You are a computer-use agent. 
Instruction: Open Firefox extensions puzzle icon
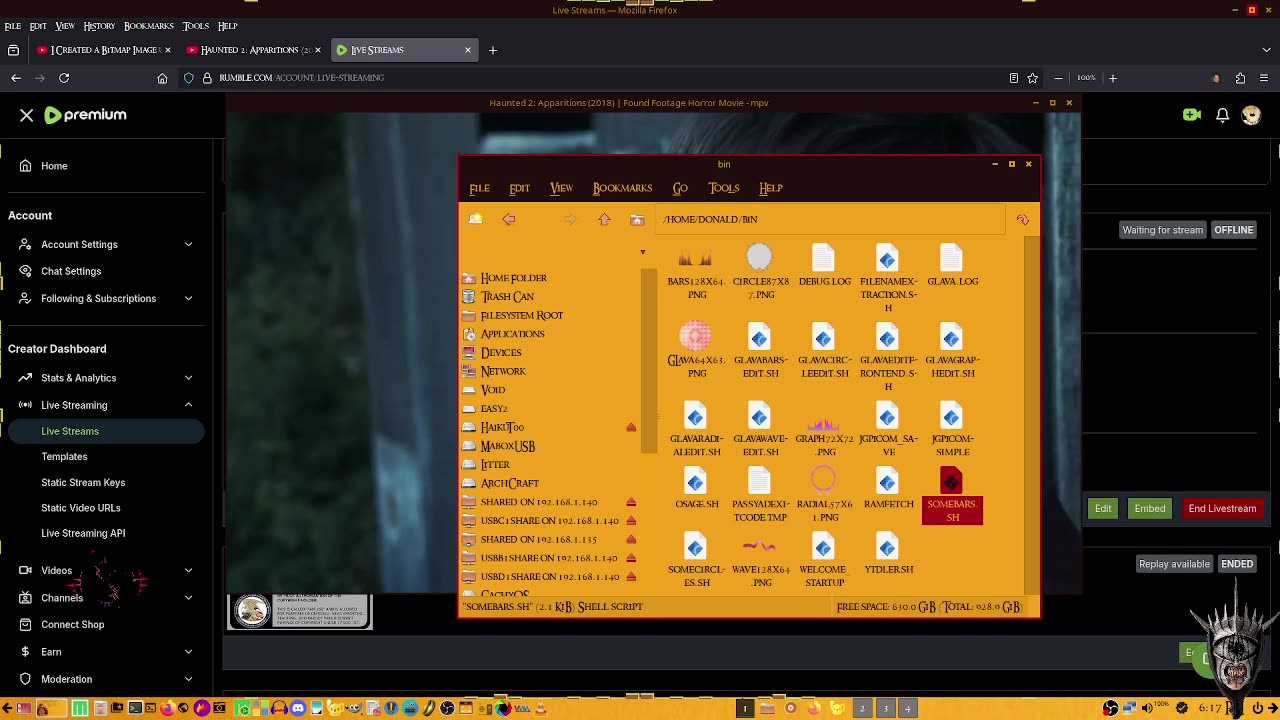[x=1240, y=78]
